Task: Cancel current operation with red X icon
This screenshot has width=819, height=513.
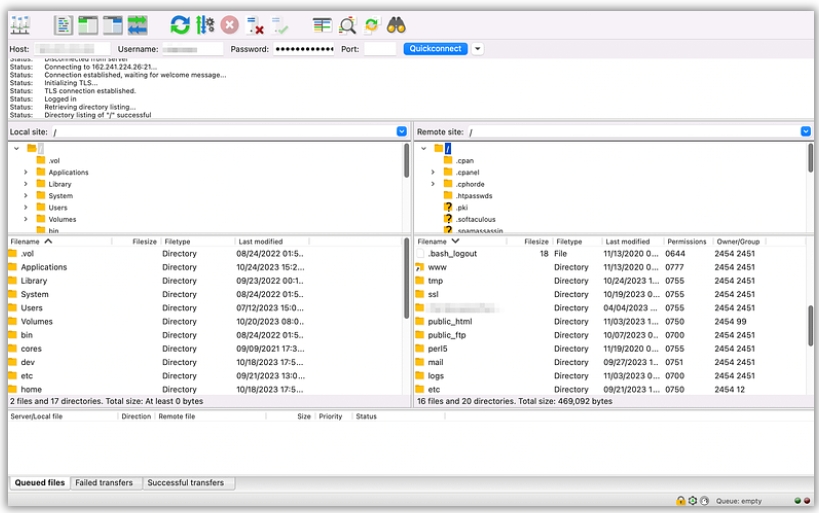Action: (230, 25)
